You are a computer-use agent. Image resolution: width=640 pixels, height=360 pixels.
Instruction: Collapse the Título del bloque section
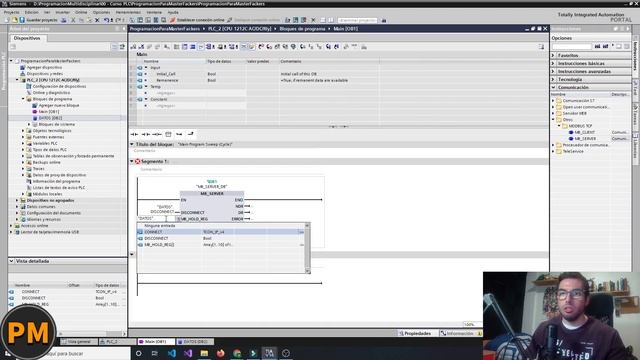pyautogui.click(x=132, y=144)
